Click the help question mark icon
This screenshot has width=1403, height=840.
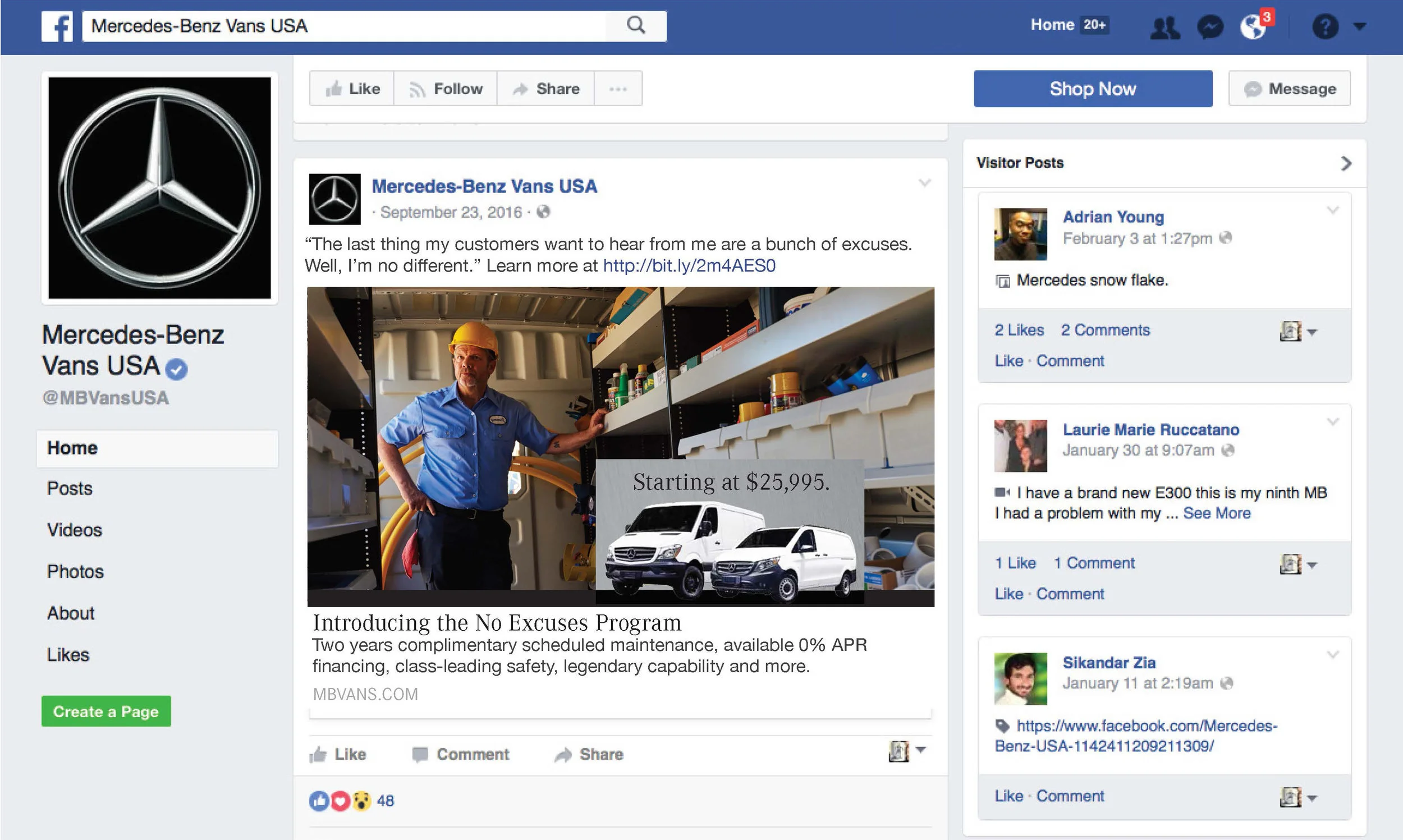(x=1324, y=27)
